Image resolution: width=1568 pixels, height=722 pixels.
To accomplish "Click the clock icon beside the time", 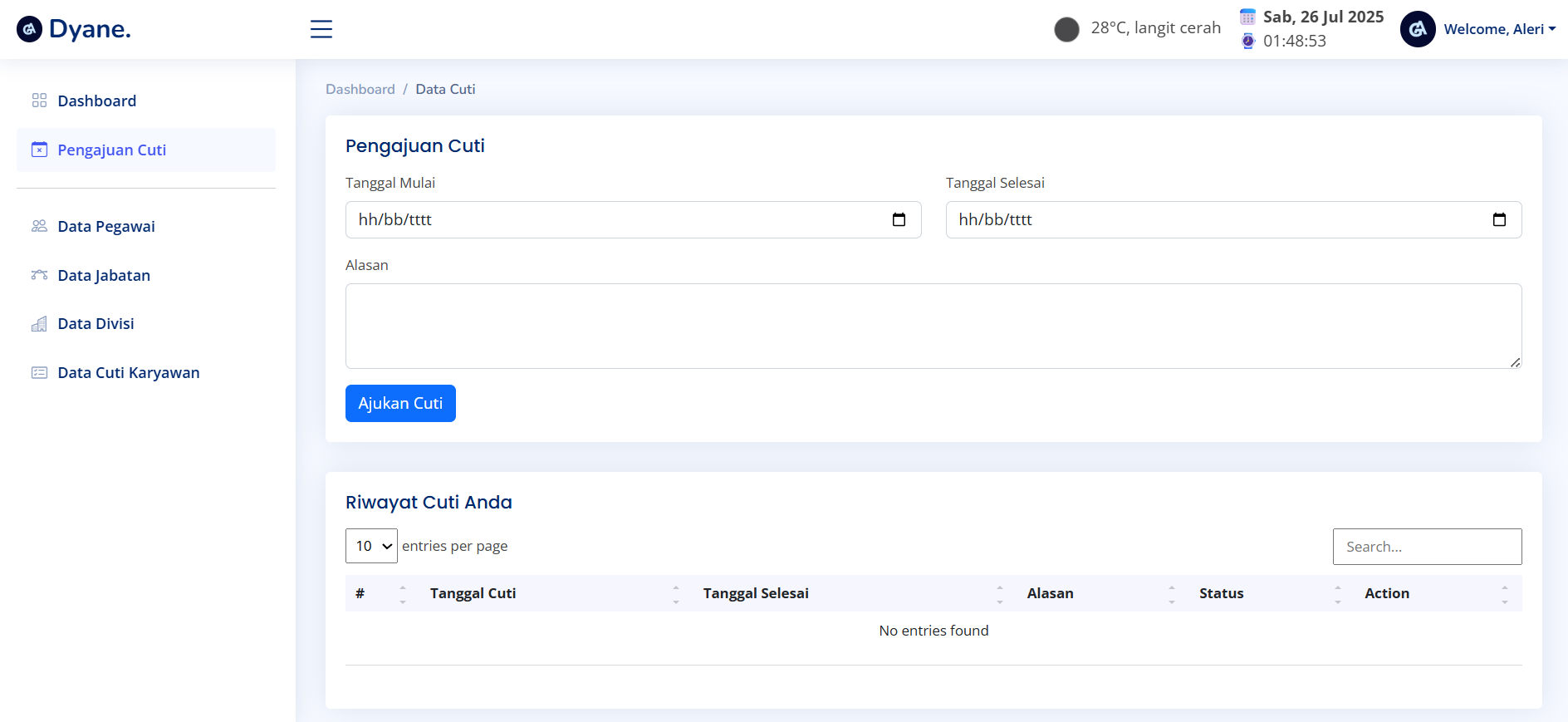I will coord(1247,41).
